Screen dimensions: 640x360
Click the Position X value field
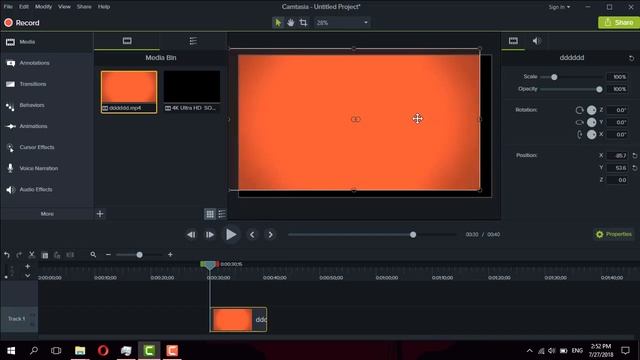click(617, 156)
